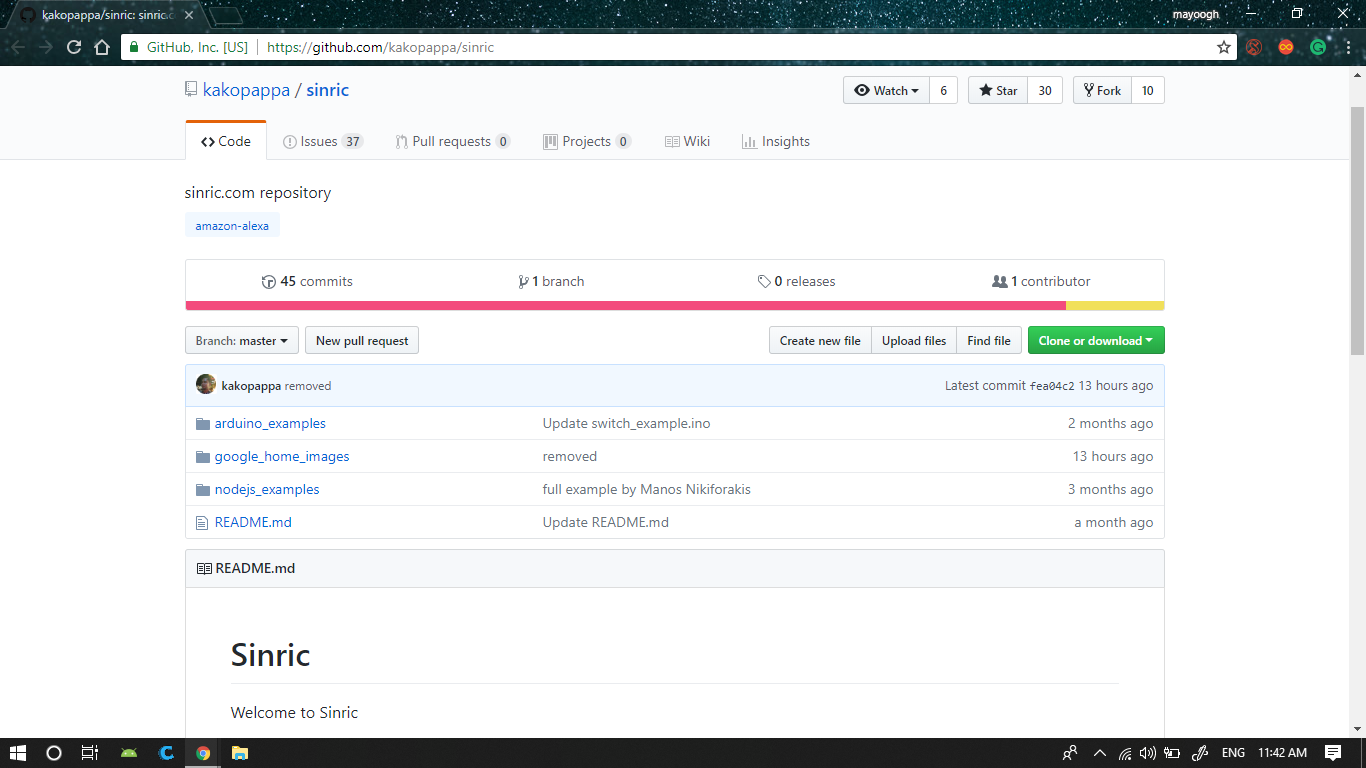The height and width of the screenshot is (768, 1366).
Task: Open the Windows Start menu
Action: click(18, 753)
